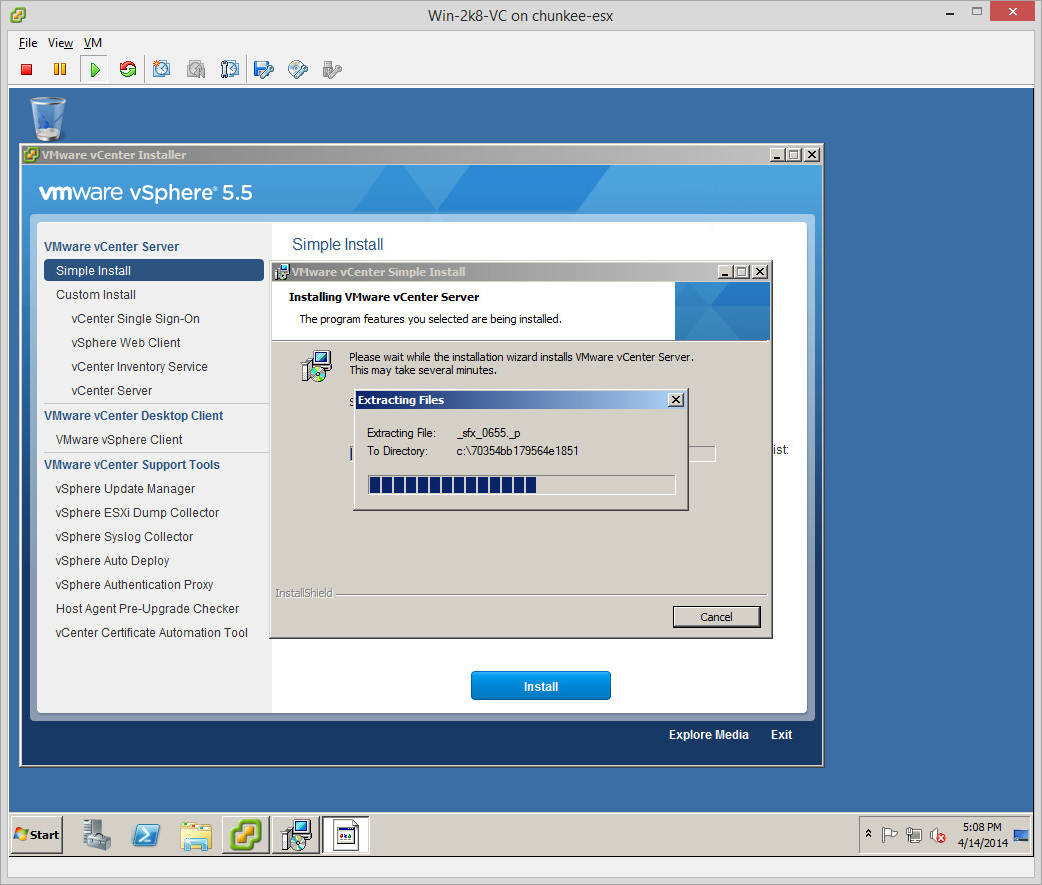Image resolution: width=1042 pixels, height=885 pixels.
Task: Open the VM menu
Action: [x=93, y=43]
